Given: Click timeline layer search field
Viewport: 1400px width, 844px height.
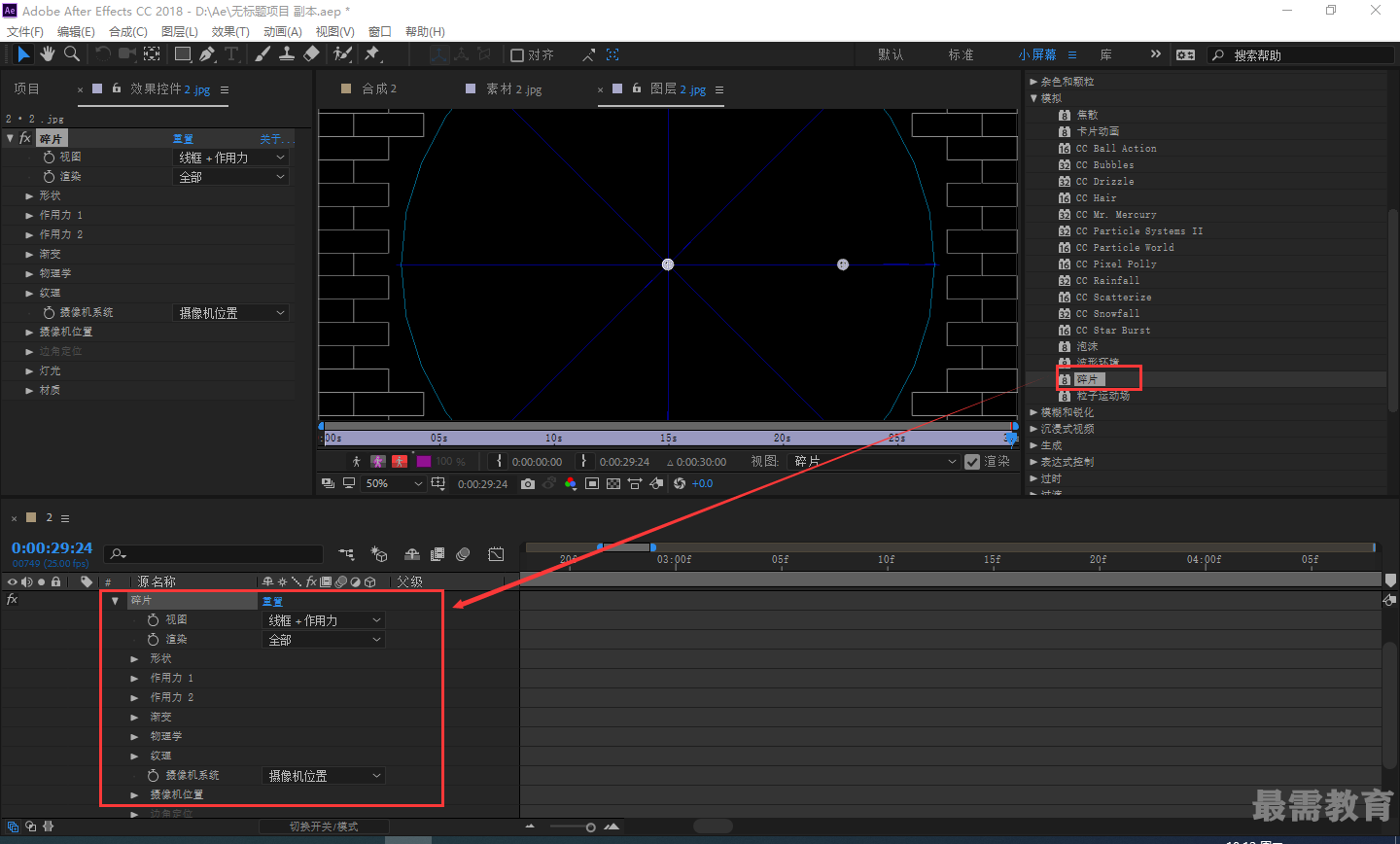Looking at the screenshot, I should click(x=214, y=554).
